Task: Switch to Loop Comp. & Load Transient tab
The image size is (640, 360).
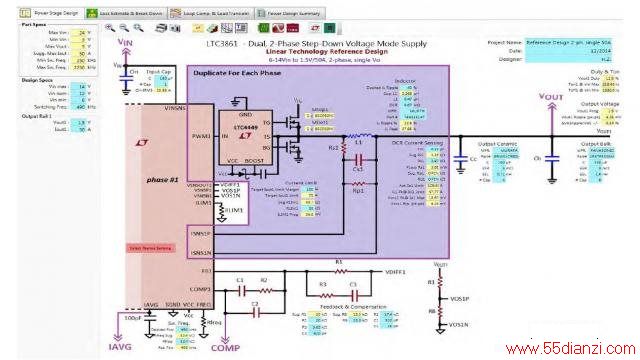Action: click(211, 13)
